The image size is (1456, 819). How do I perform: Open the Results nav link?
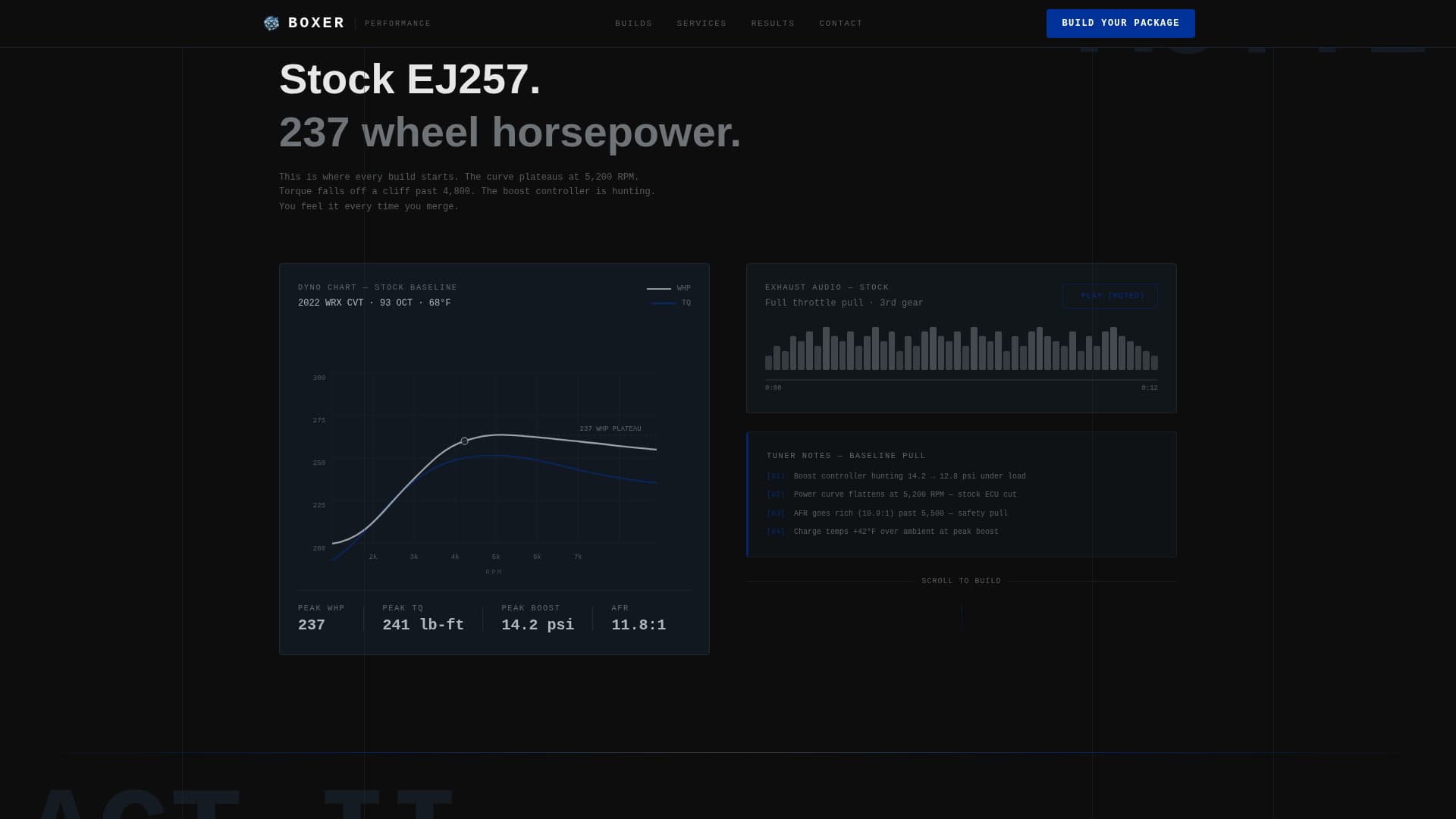click(773, 24)
